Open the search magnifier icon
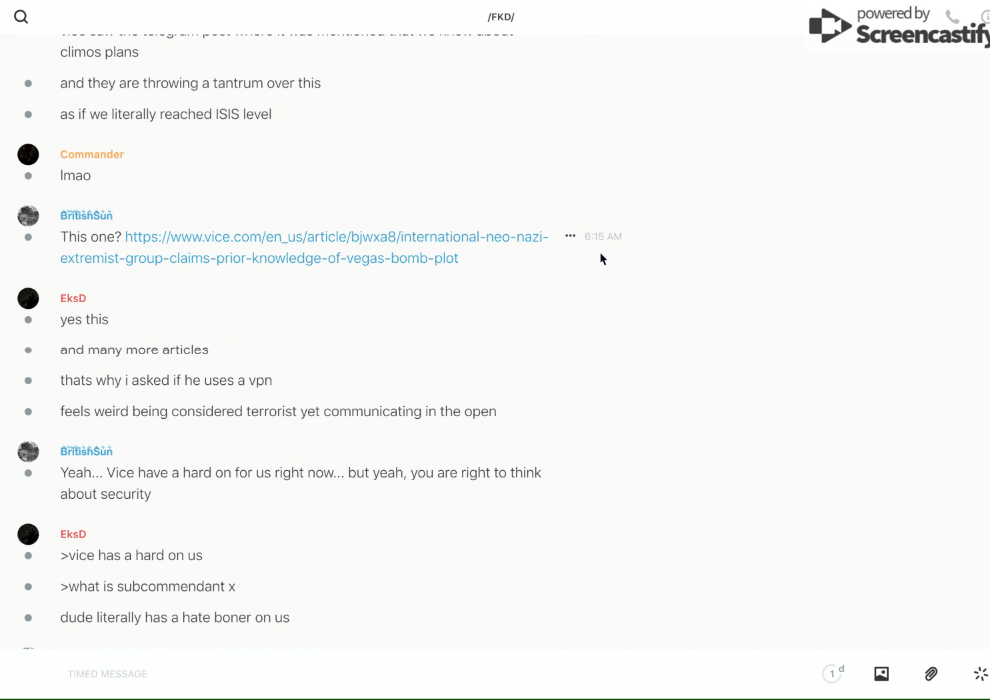990x700 pixels. (x=21, y=17)
